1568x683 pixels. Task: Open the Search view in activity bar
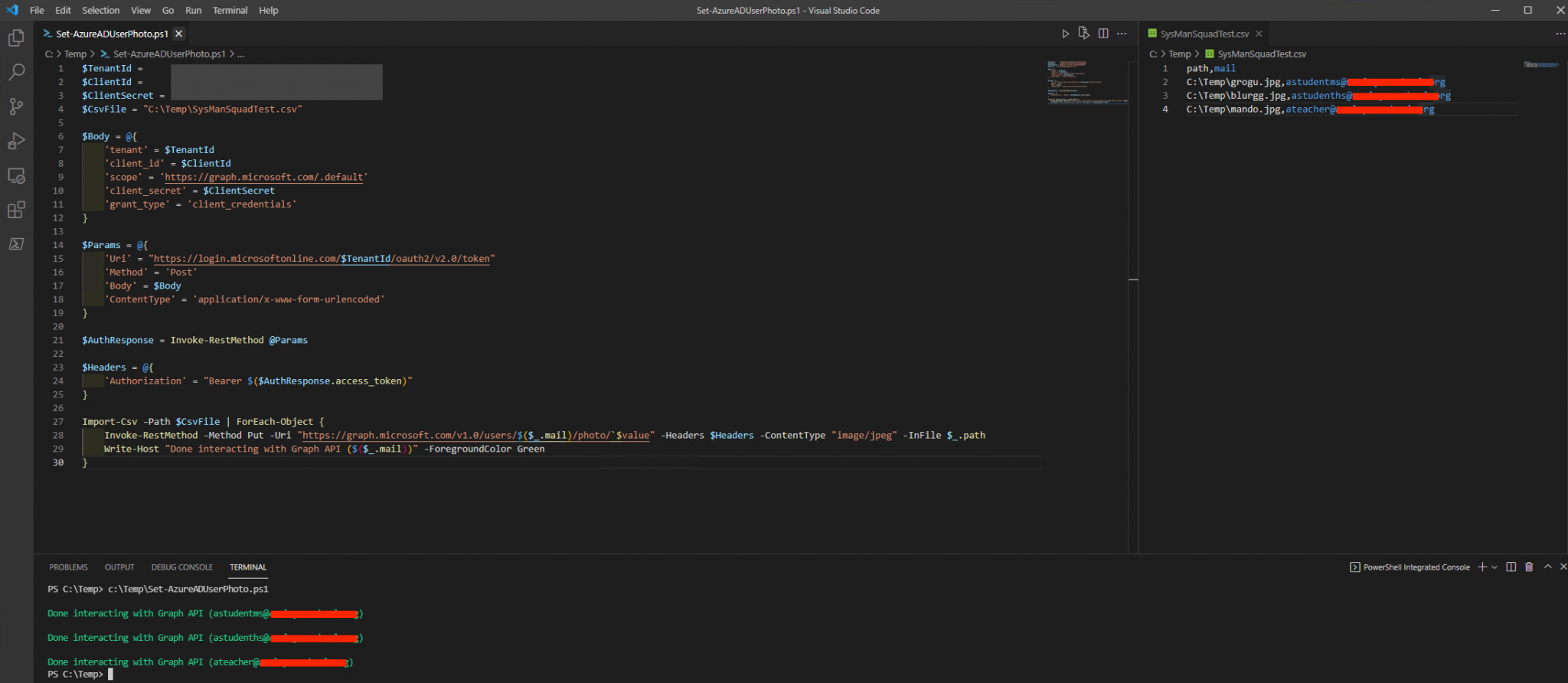(16, 72)
